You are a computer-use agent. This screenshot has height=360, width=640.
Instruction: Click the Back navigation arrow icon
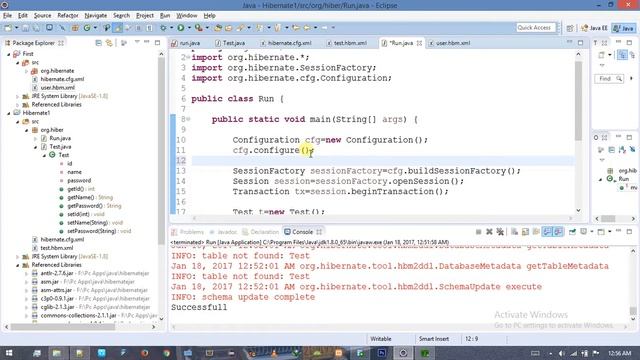307,28
